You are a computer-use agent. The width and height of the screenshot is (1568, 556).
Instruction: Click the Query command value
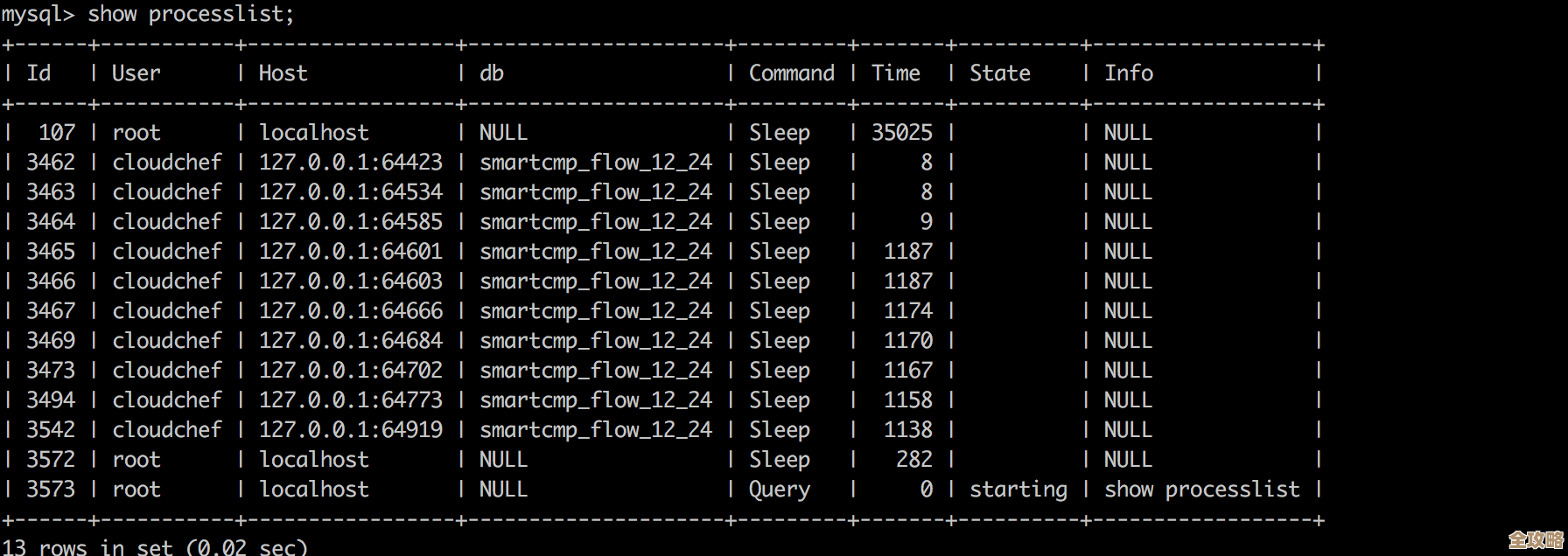pos(779,490)
